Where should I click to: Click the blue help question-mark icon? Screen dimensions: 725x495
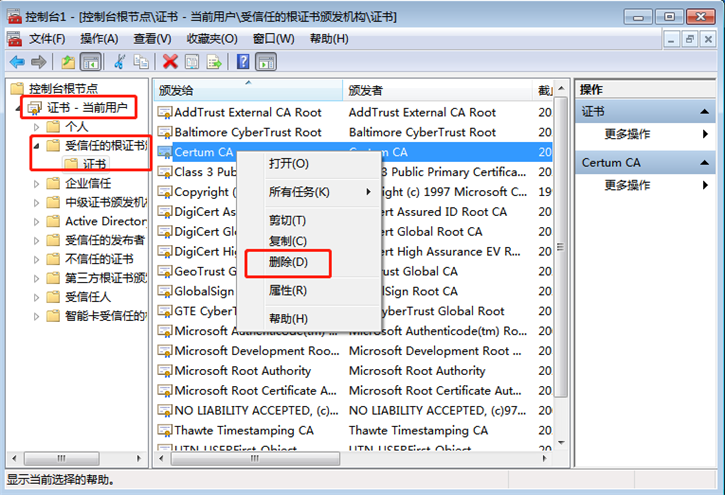242,62
